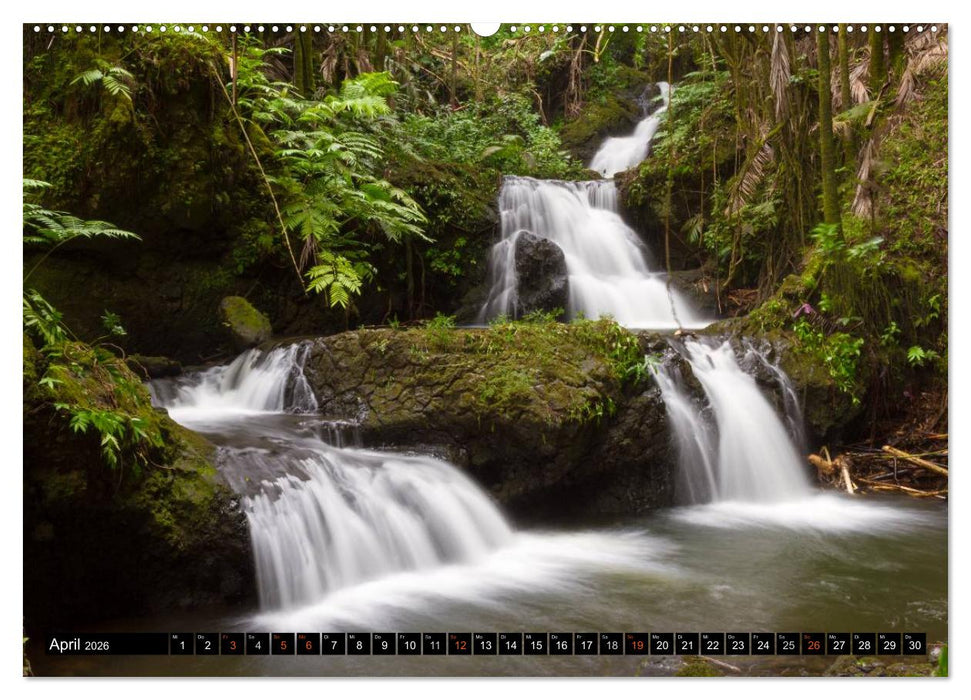Click red Sunday date 5
971x700 pixels.
pyautogui.click(x=283, y=645)
